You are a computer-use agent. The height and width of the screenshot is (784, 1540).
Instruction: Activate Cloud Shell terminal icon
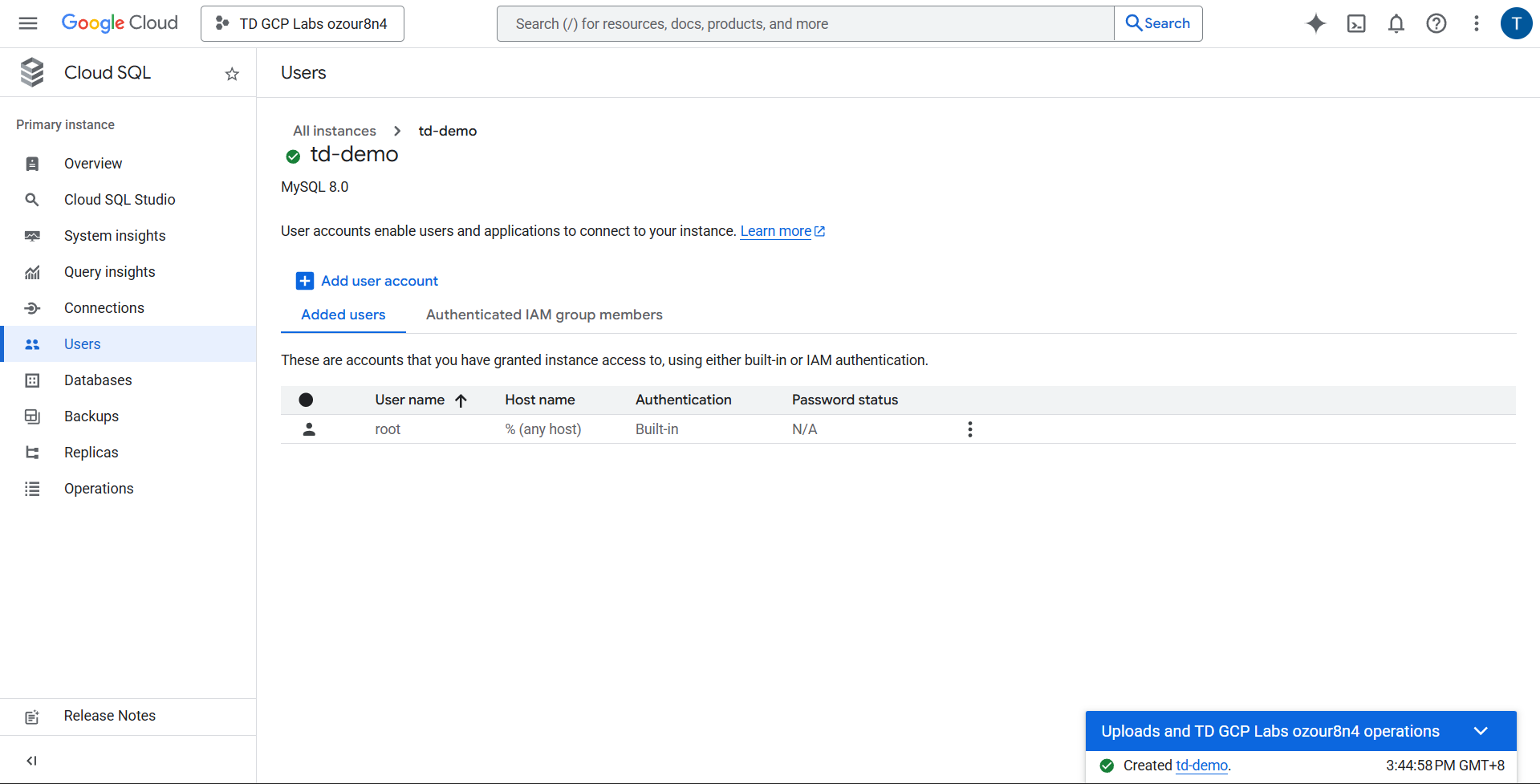coord(1356,23)
